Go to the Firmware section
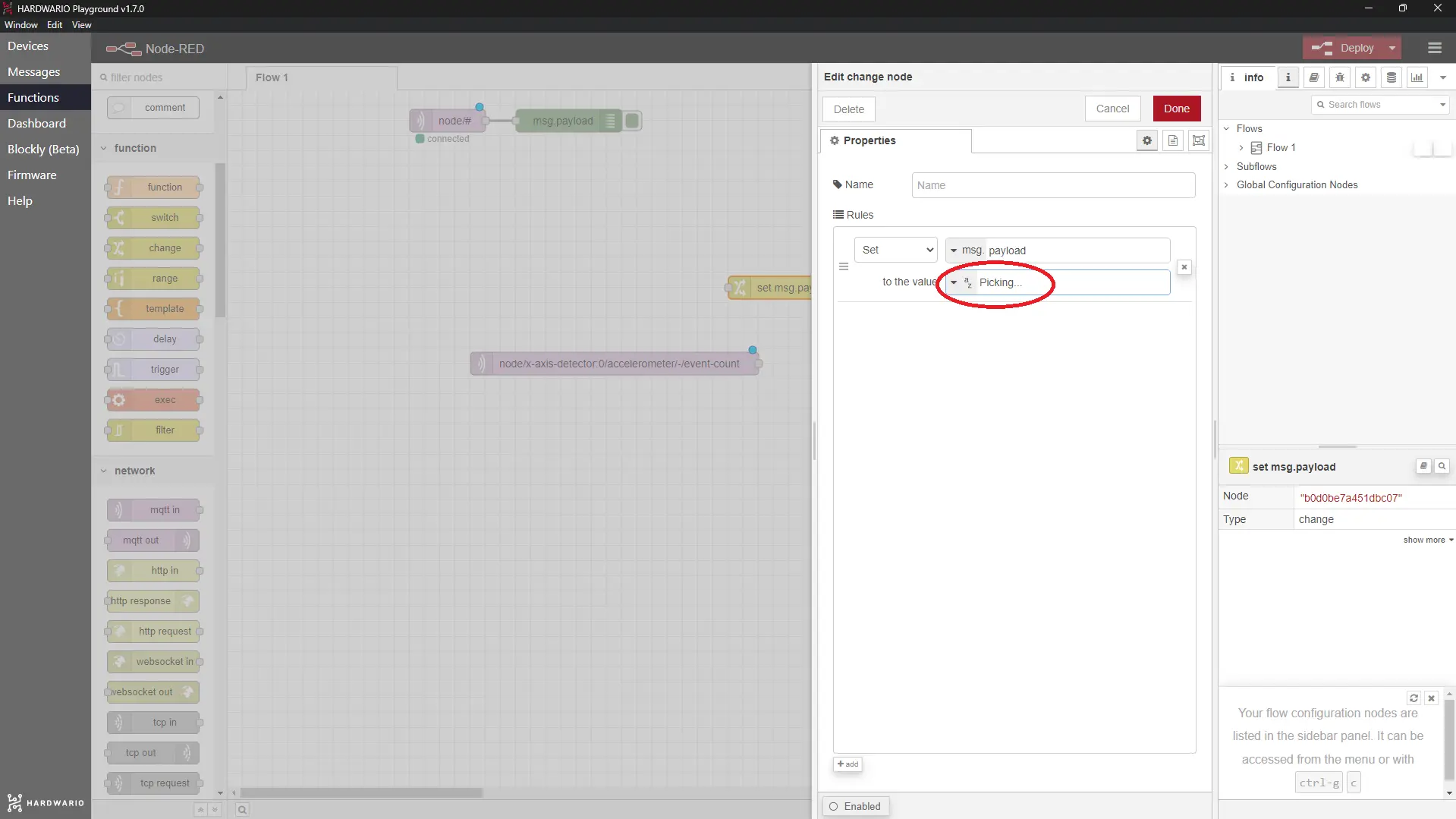This screenshot has height=819, width=1456. coord(46,175)
